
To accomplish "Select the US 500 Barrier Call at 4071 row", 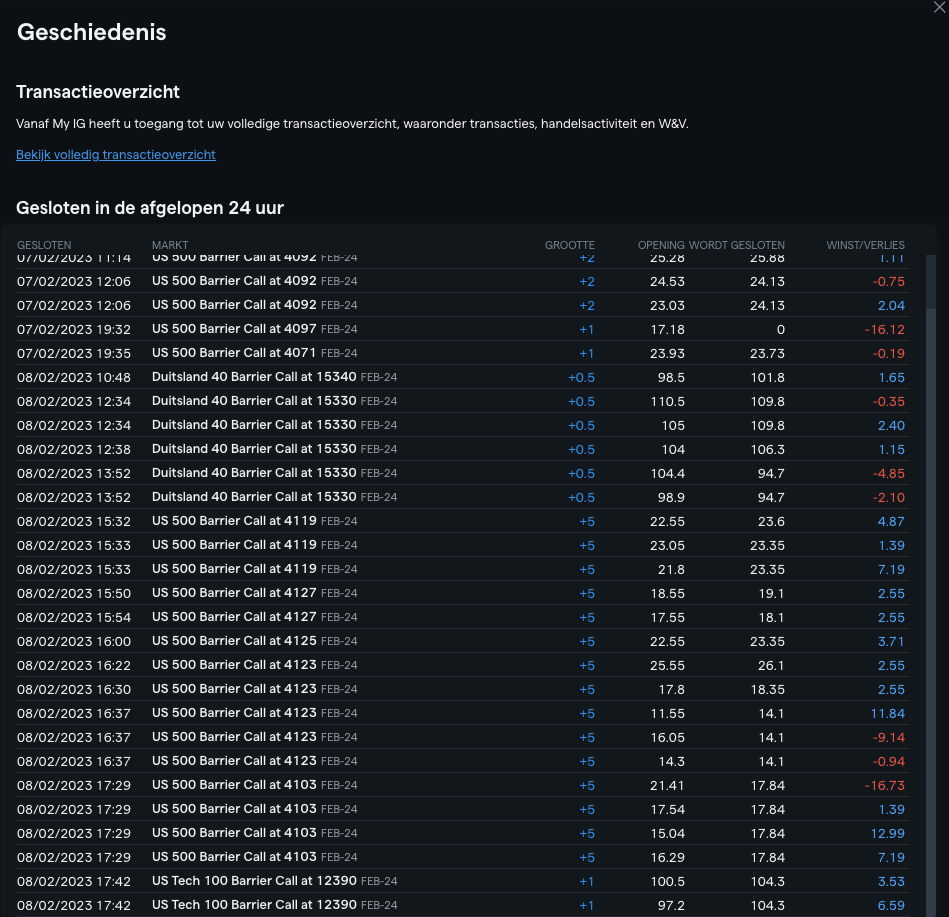I will (x=234, y=353).
